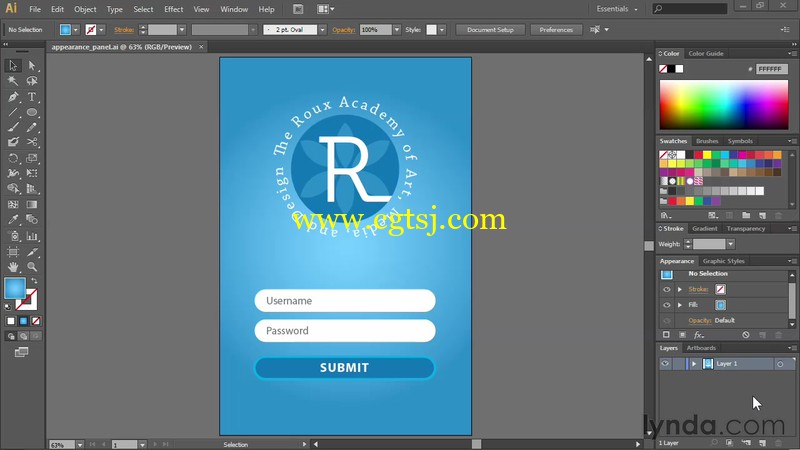
Task: Hide Layer 1 with eye icon
Action: click(x=665, y=364)
